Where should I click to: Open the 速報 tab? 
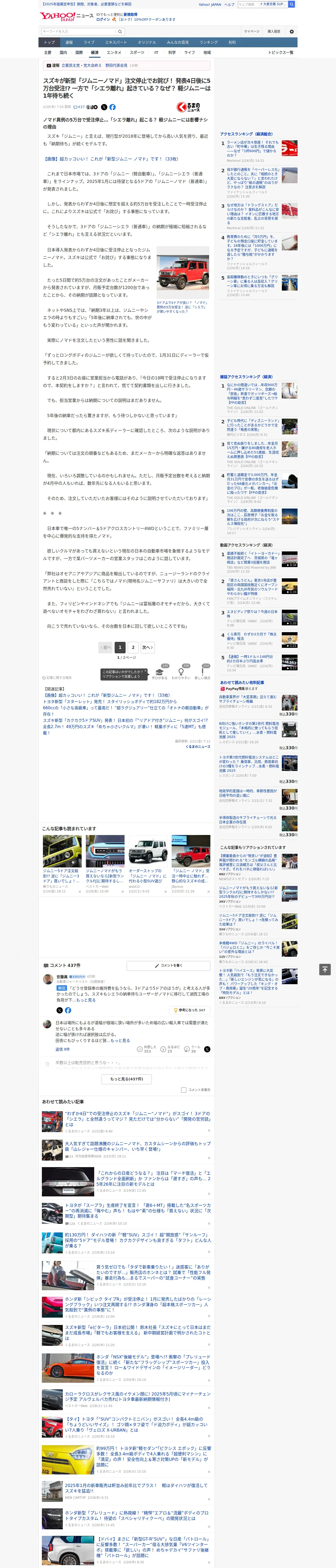coord(69,43)
